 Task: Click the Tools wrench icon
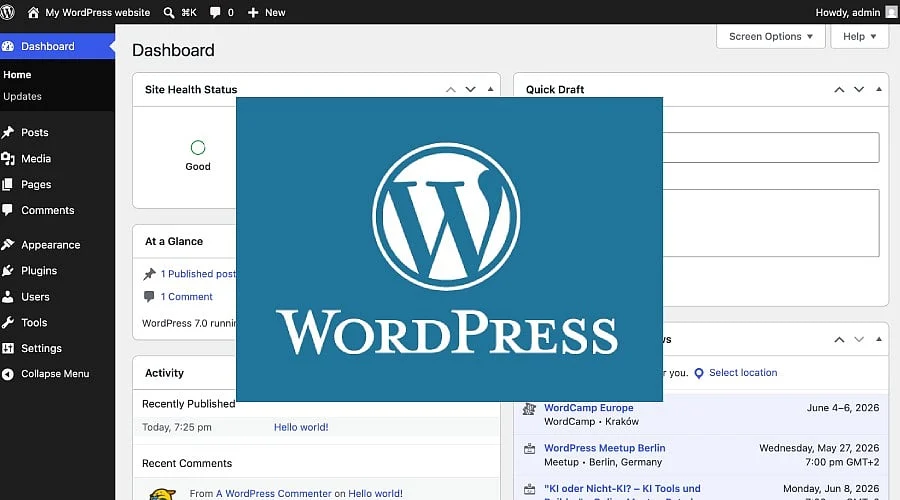pos(8,323)
